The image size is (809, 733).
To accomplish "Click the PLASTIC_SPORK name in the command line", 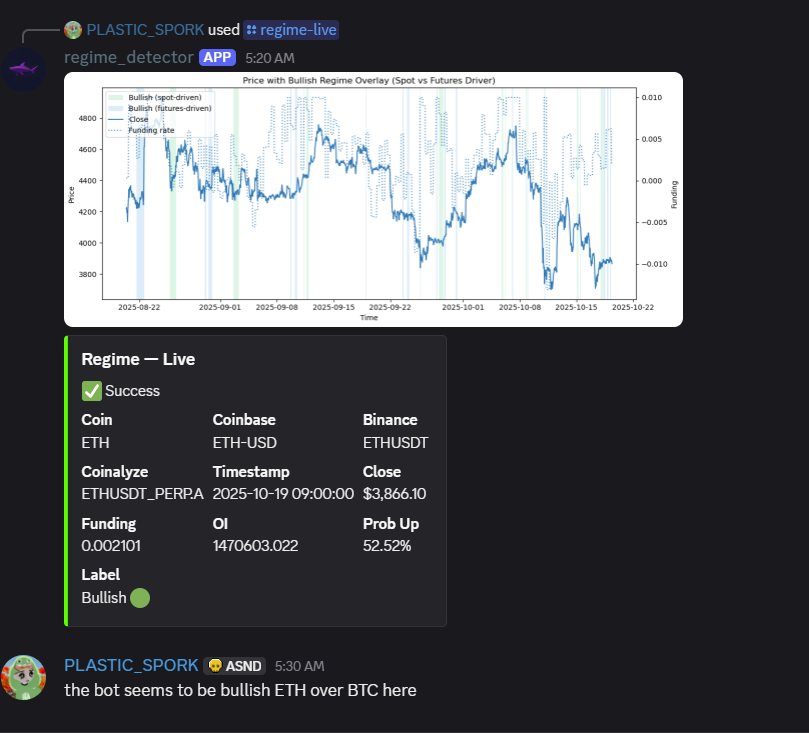I will (x=145, y=30).
